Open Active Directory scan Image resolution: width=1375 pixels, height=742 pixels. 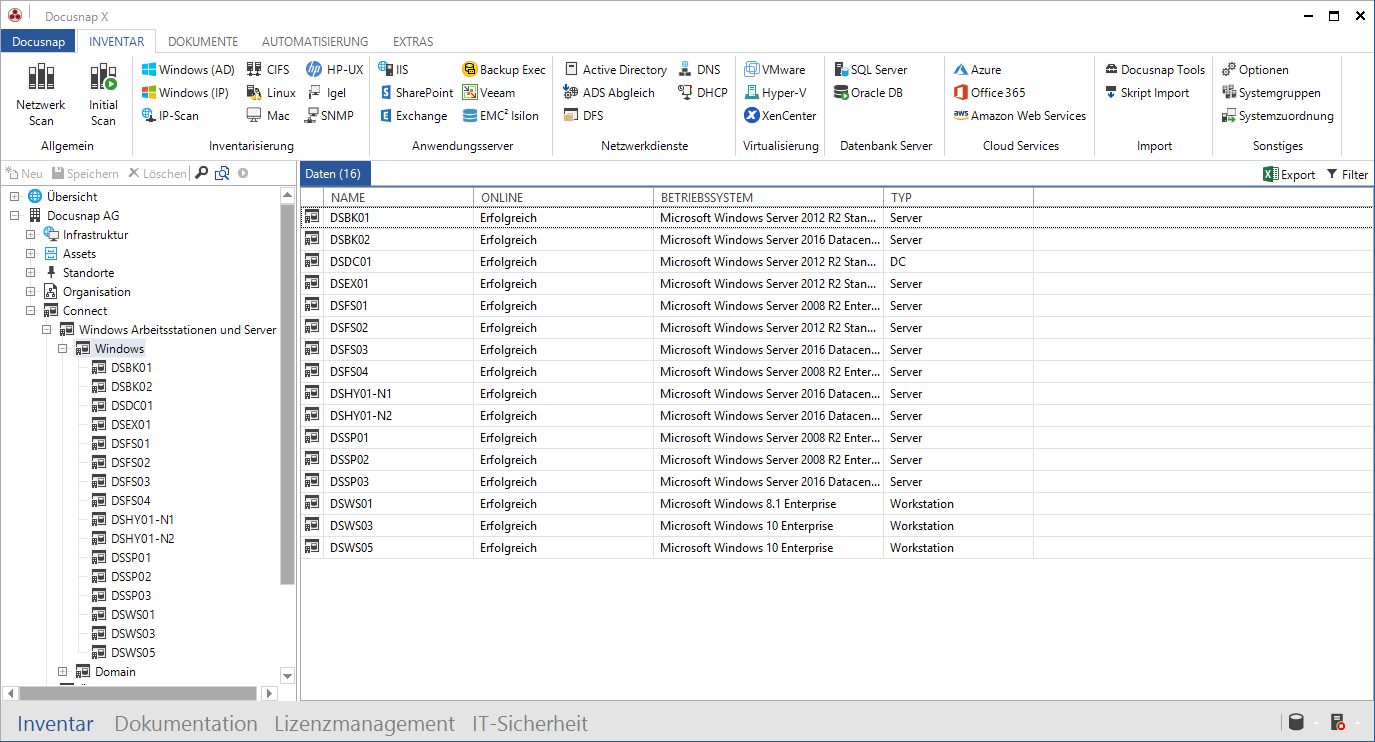pyautogui.click(x=616, y=70)
